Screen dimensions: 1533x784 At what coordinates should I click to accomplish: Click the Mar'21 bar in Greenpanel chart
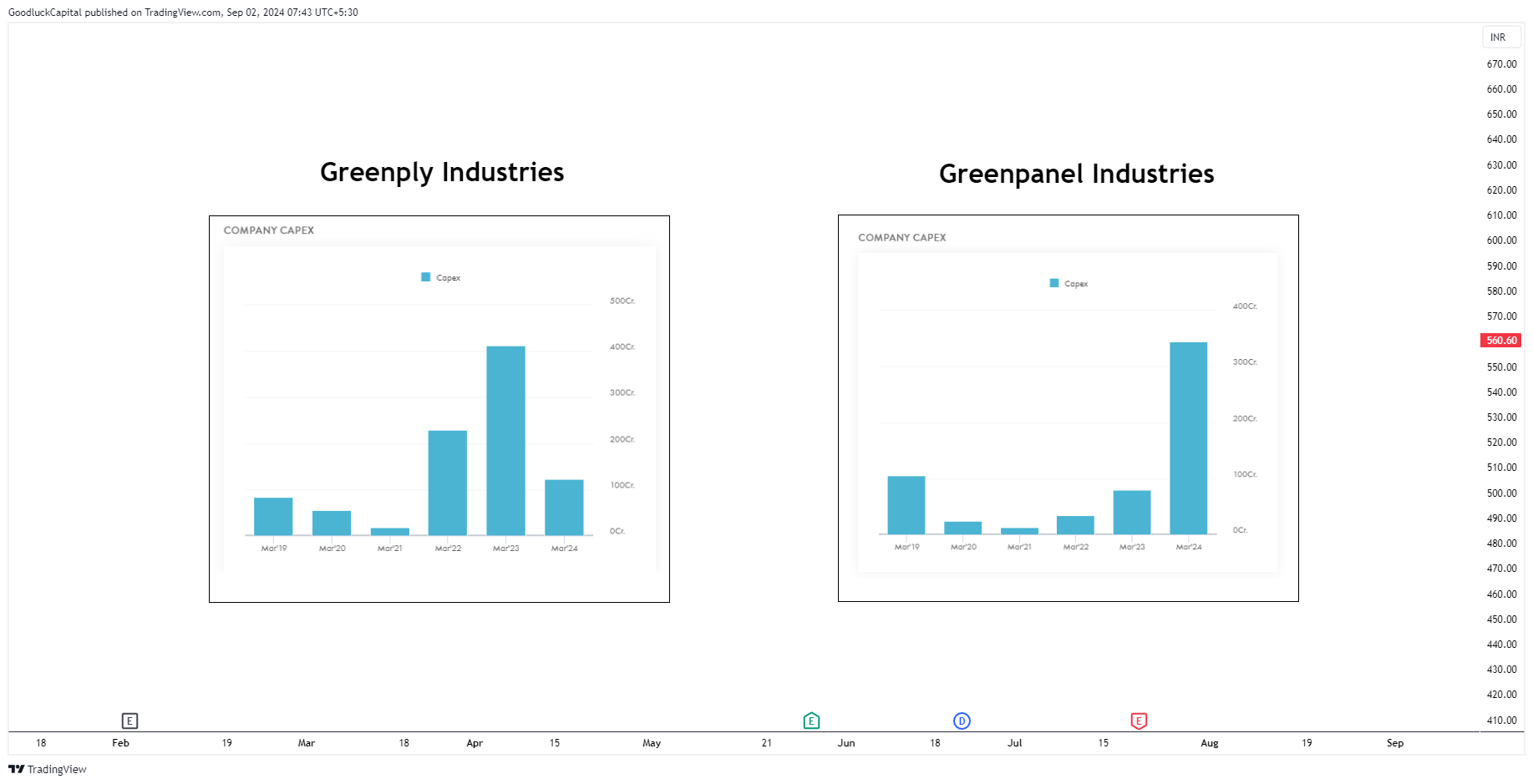[x=1019, y=531]
